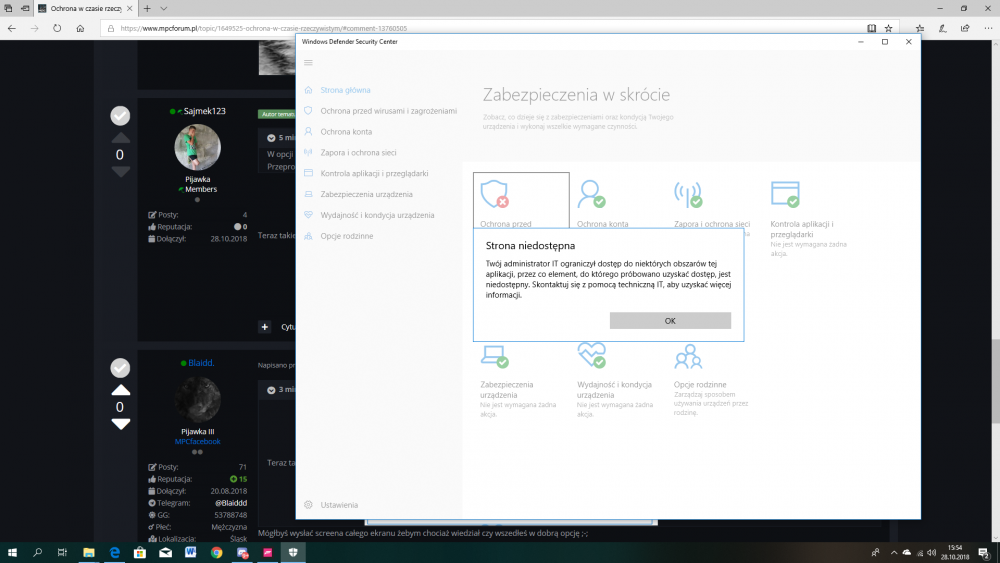
Task: Open Kontrola aplikacji i przeglądarki sidebar item
Action: 374,173
